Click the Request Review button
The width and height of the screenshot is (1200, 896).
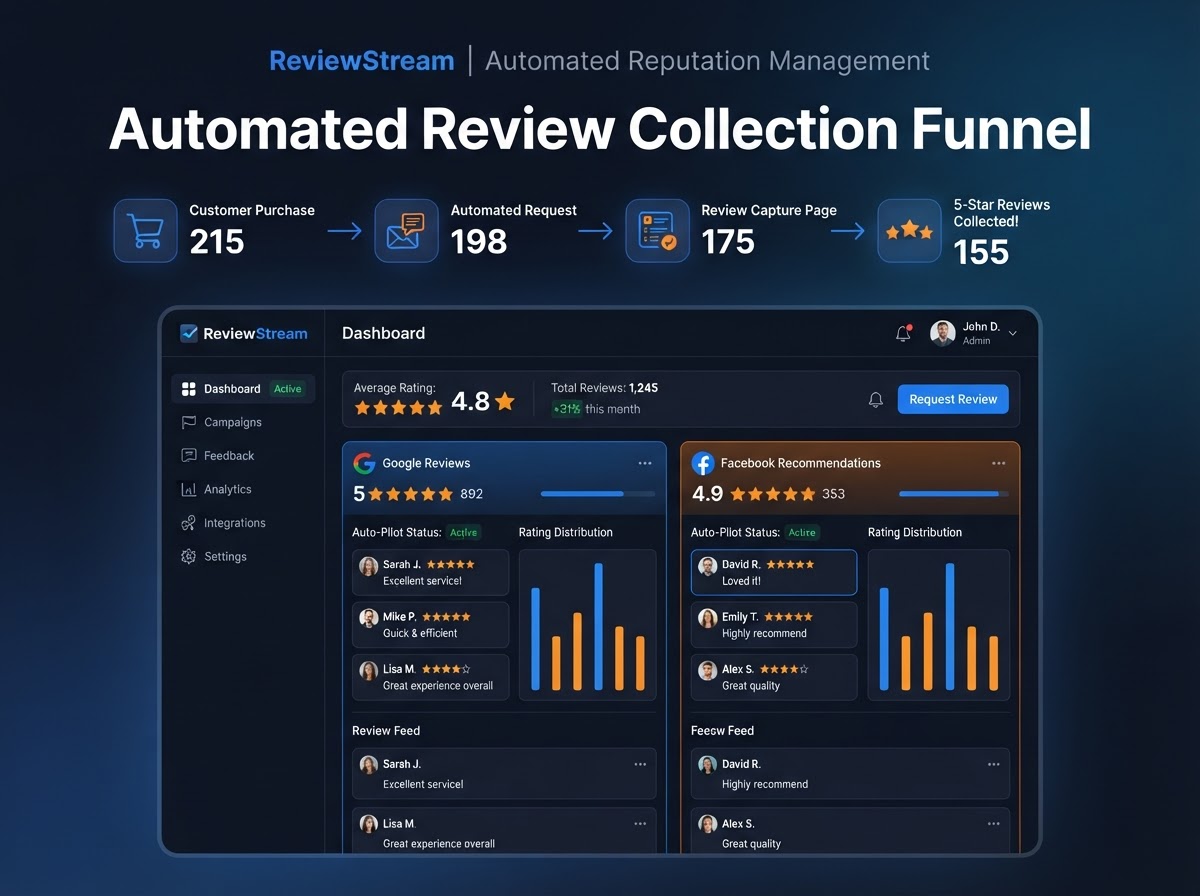point(953,399)
